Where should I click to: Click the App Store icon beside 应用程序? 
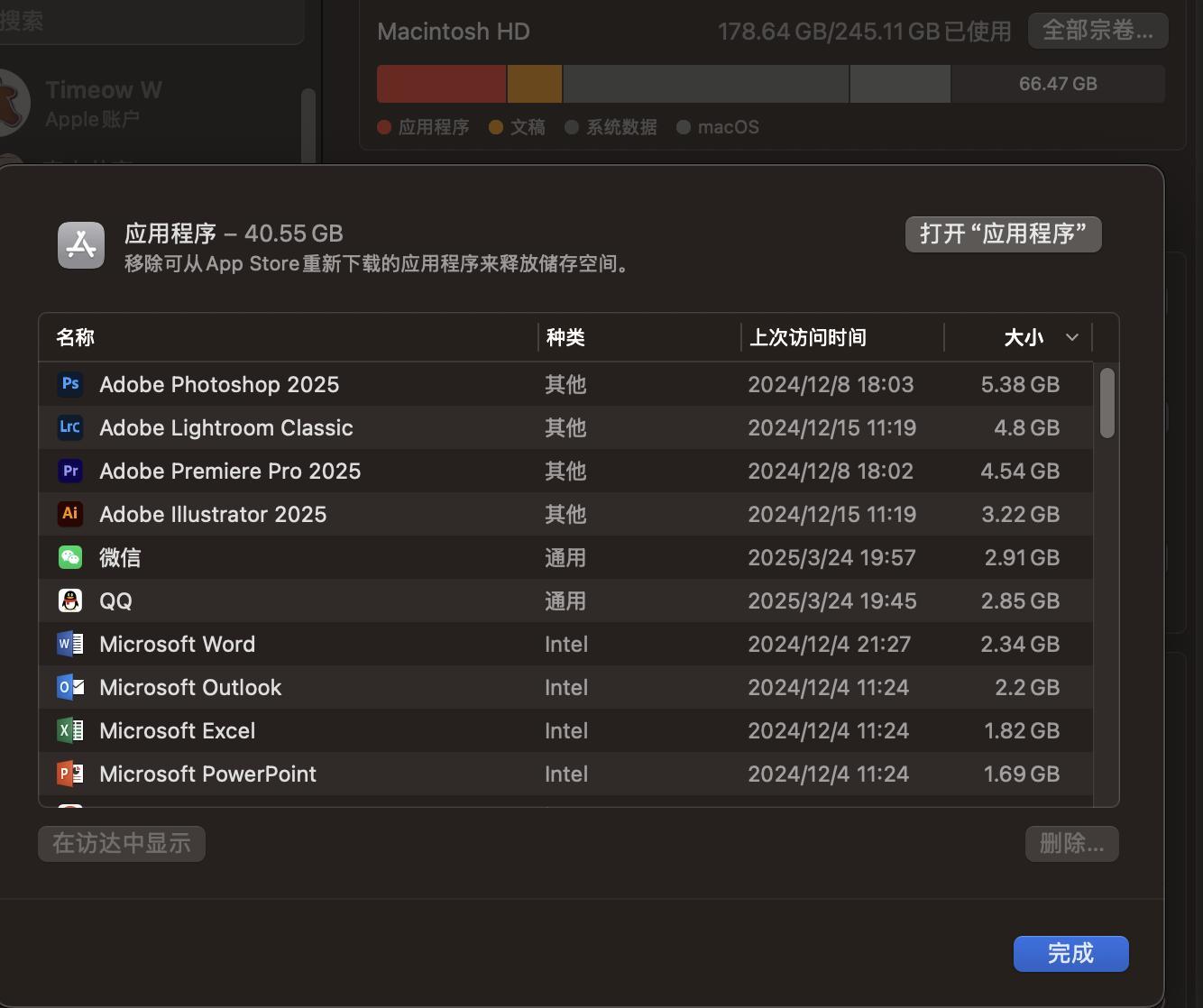pyautogui.click(x=81, y=244)
